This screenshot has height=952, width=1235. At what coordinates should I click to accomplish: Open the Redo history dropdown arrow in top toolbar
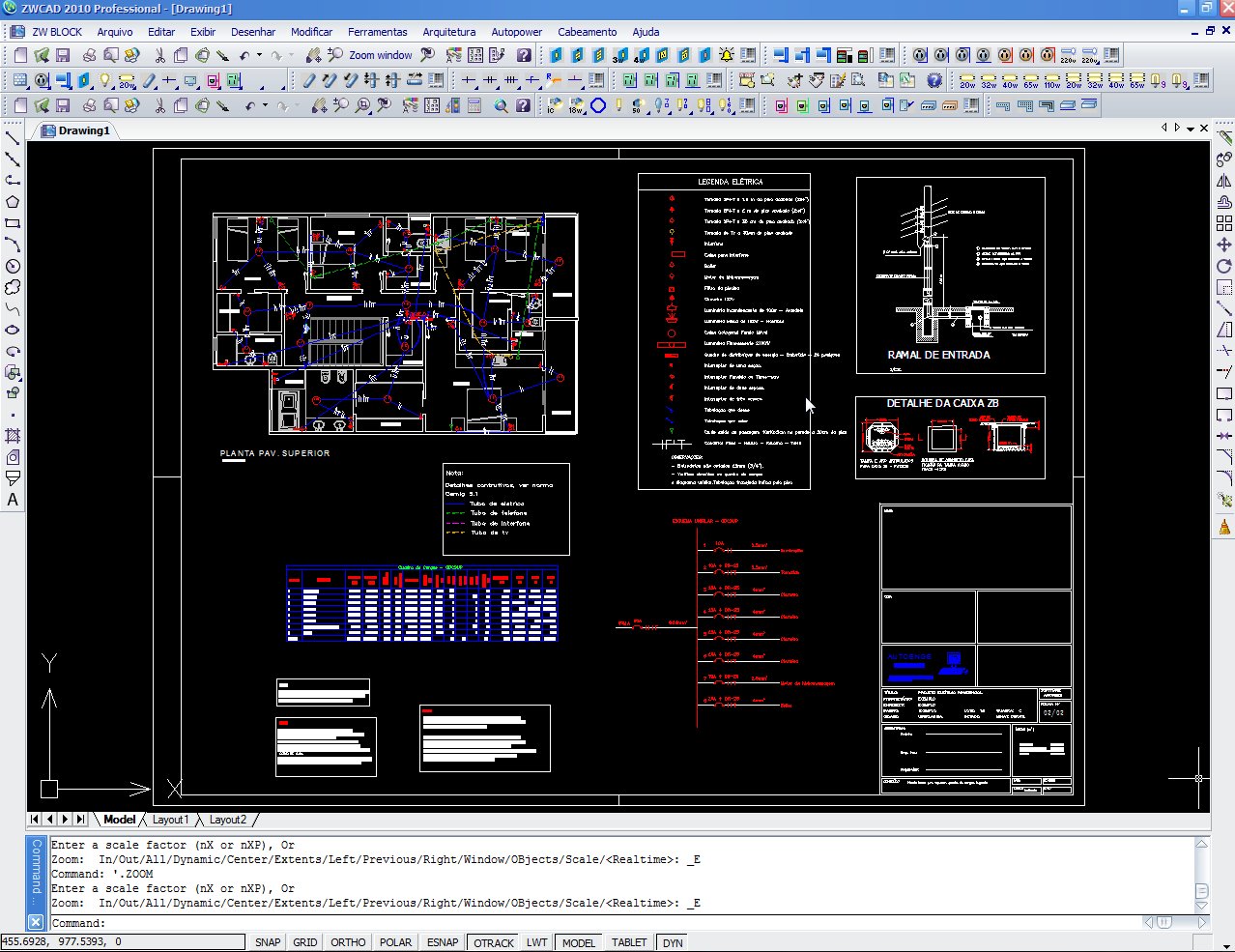coord(292,55)
